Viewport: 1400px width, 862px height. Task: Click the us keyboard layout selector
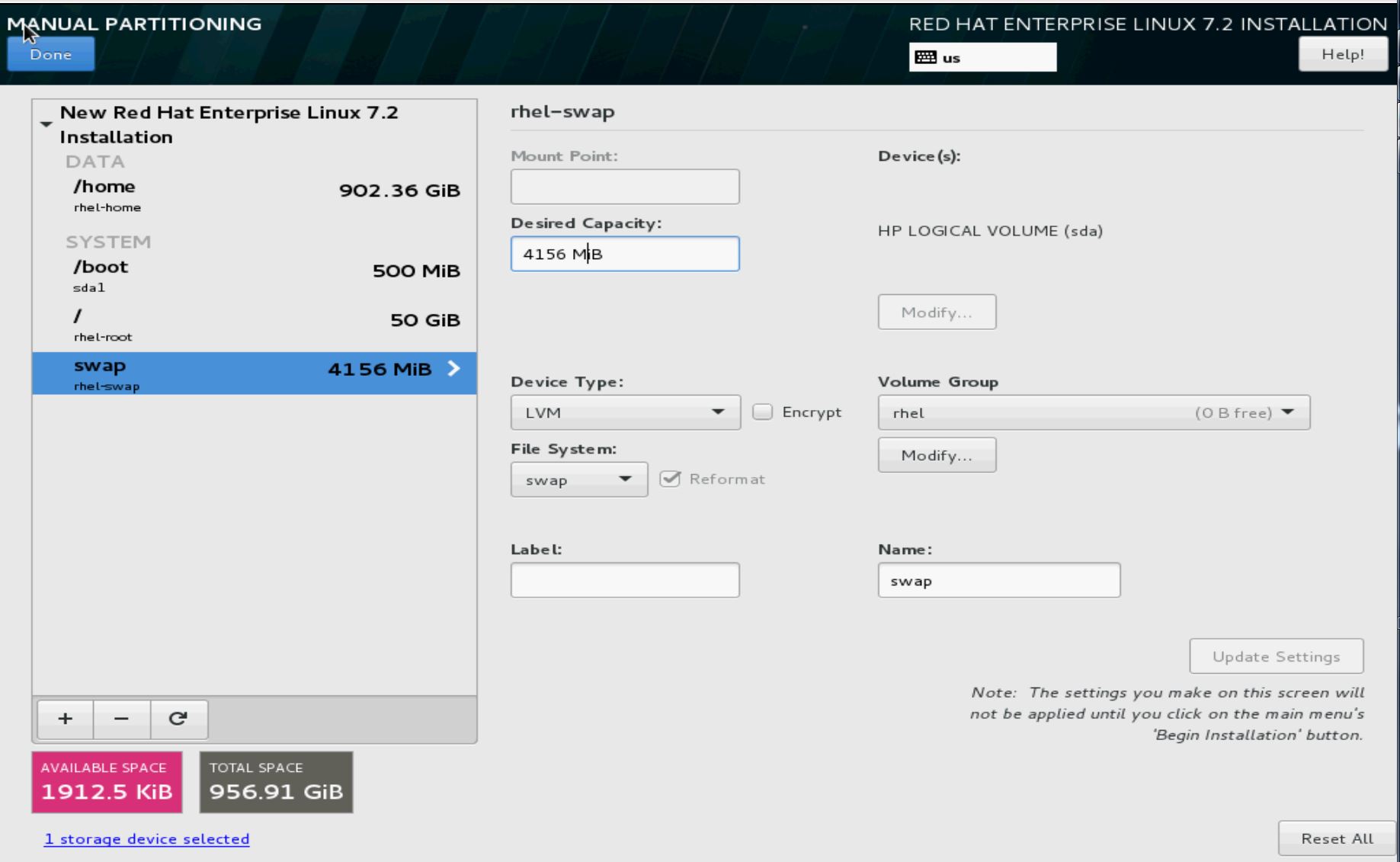tap(982, 57)
